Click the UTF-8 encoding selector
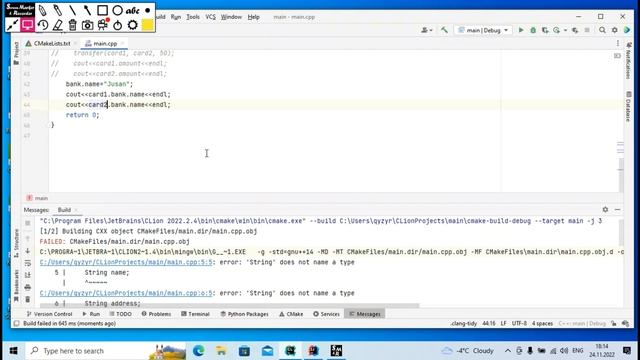The image size is (640, 360). [x=519, y=323]
